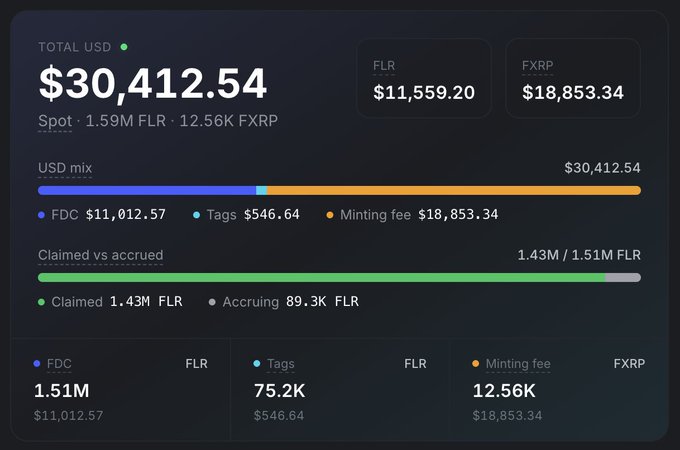Click the $30,412.54 total value
The height and width of the screenshot is (450, 680).
153,83
